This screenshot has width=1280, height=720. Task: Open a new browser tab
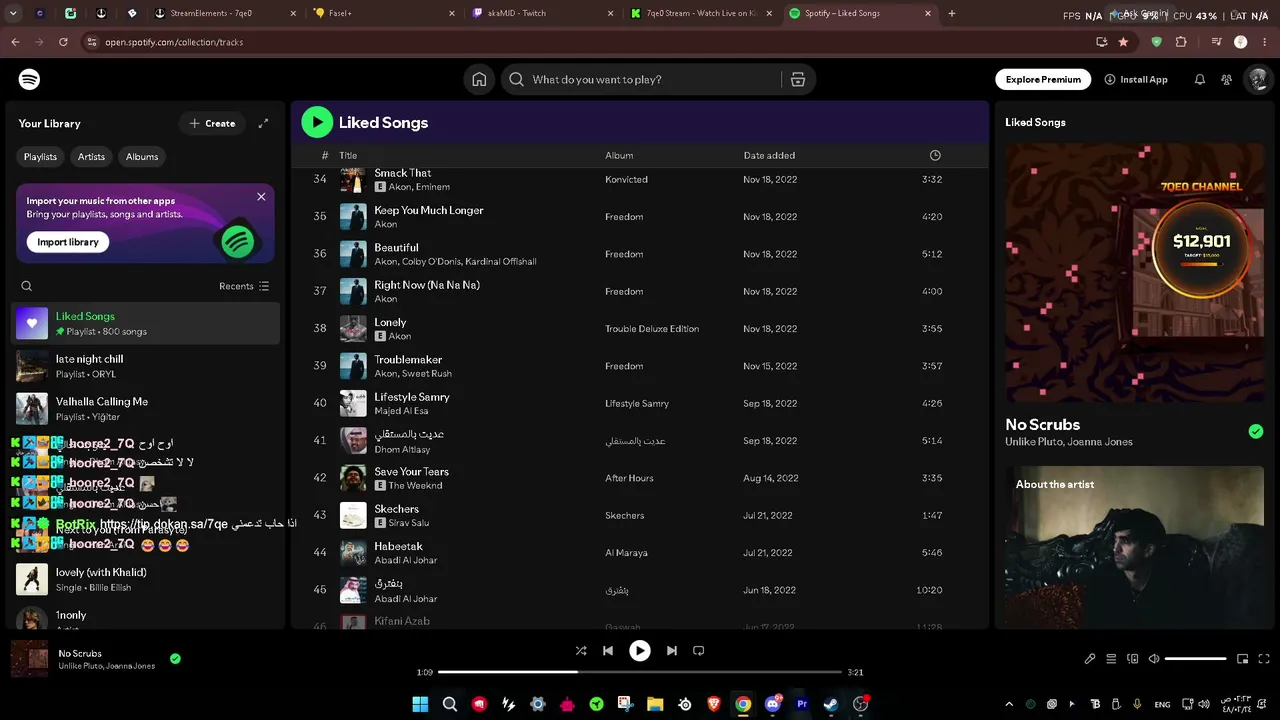click(x=951, y=13)
